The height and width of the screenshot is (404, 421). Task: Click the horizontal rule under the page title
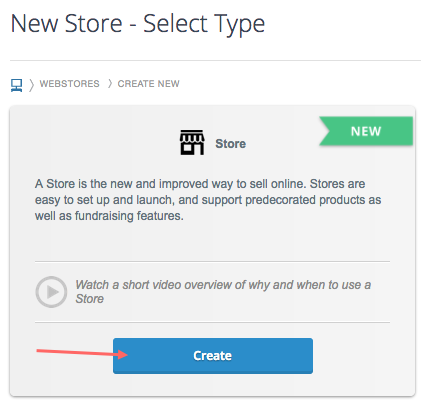[215, 61]
